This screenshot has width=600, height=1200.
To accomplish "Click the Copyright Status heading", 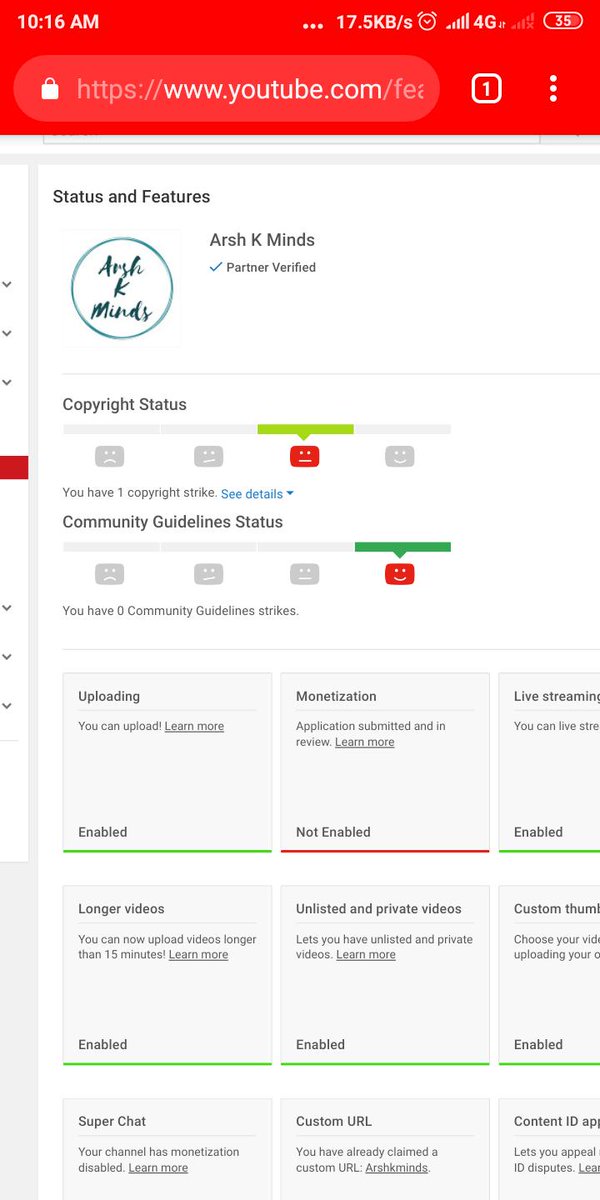I will tap(124, 405).
